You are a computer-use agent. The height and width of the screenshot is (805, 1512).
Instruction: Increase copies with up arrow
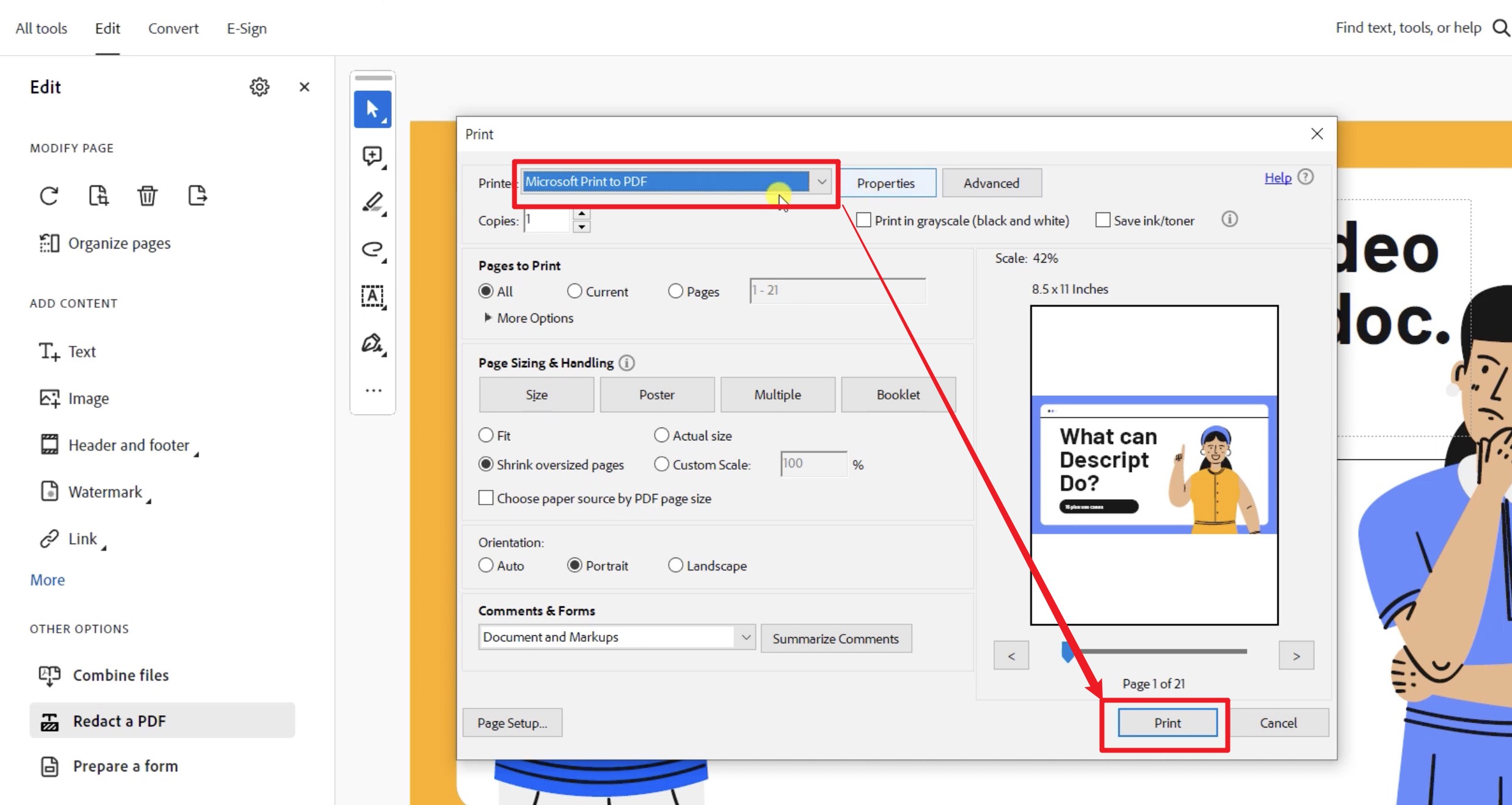tap(582, 214)
